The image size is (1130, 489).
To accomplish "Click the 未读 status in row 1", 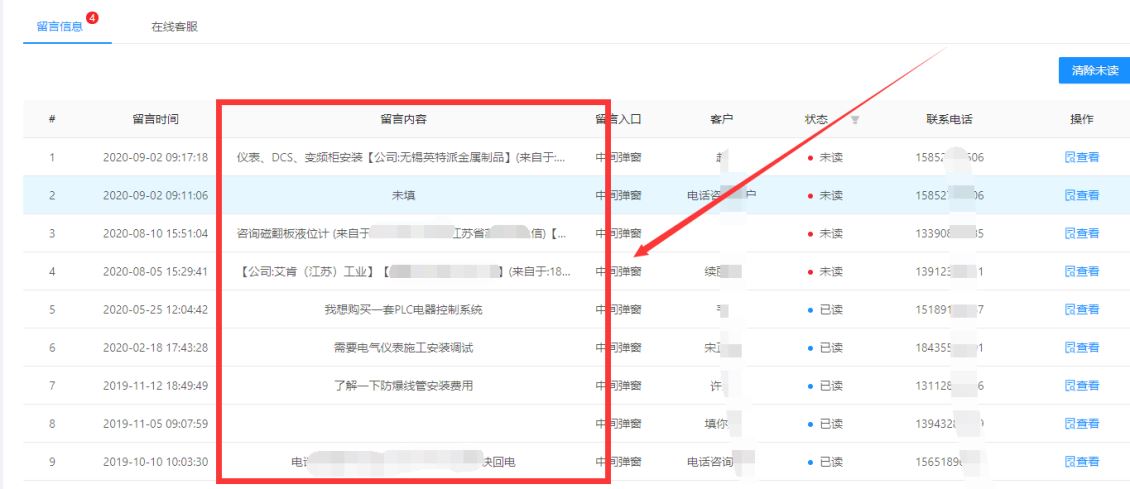I will point(830,157).
